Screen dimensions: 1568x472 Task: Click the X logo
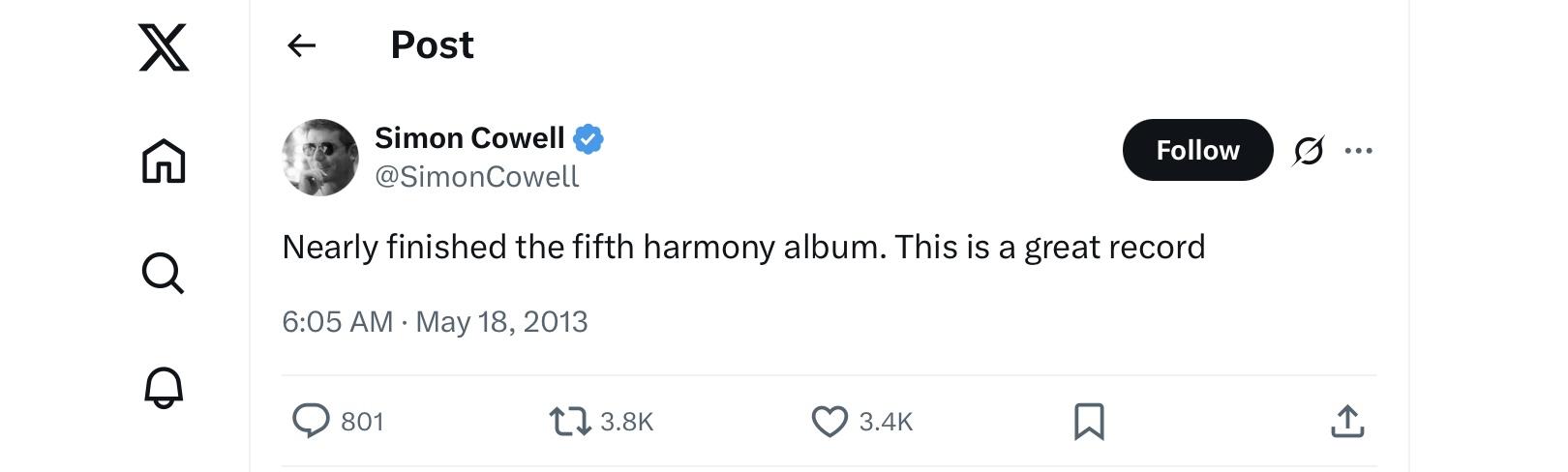(164, 47)
